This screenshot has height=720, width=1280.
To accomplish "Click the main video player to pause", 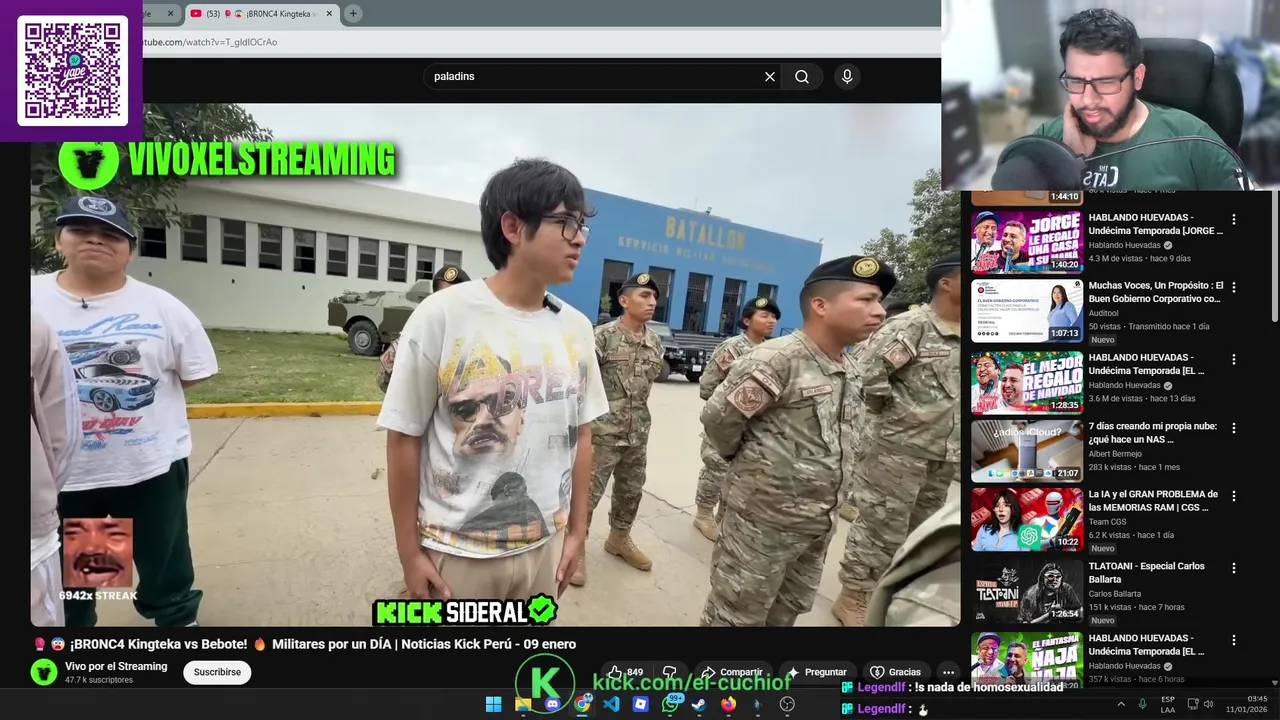I will pyautogui.click(x=495, y=365).
